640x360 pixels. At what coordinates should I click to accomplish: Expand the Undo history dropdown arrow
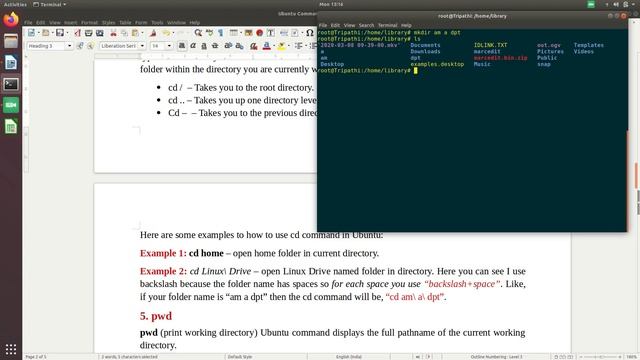[172, 33]
